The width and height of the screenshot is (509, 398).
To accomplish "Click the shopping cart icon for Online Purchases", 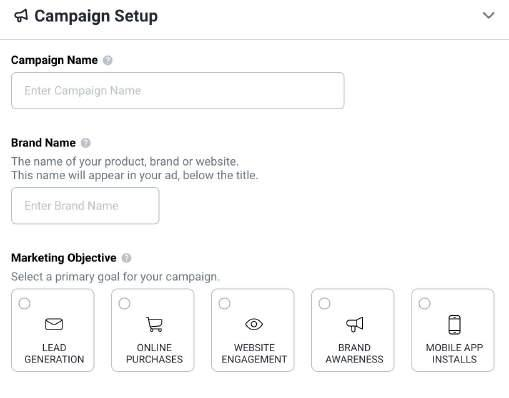I will pyautogui.click(x=154, y=324).
